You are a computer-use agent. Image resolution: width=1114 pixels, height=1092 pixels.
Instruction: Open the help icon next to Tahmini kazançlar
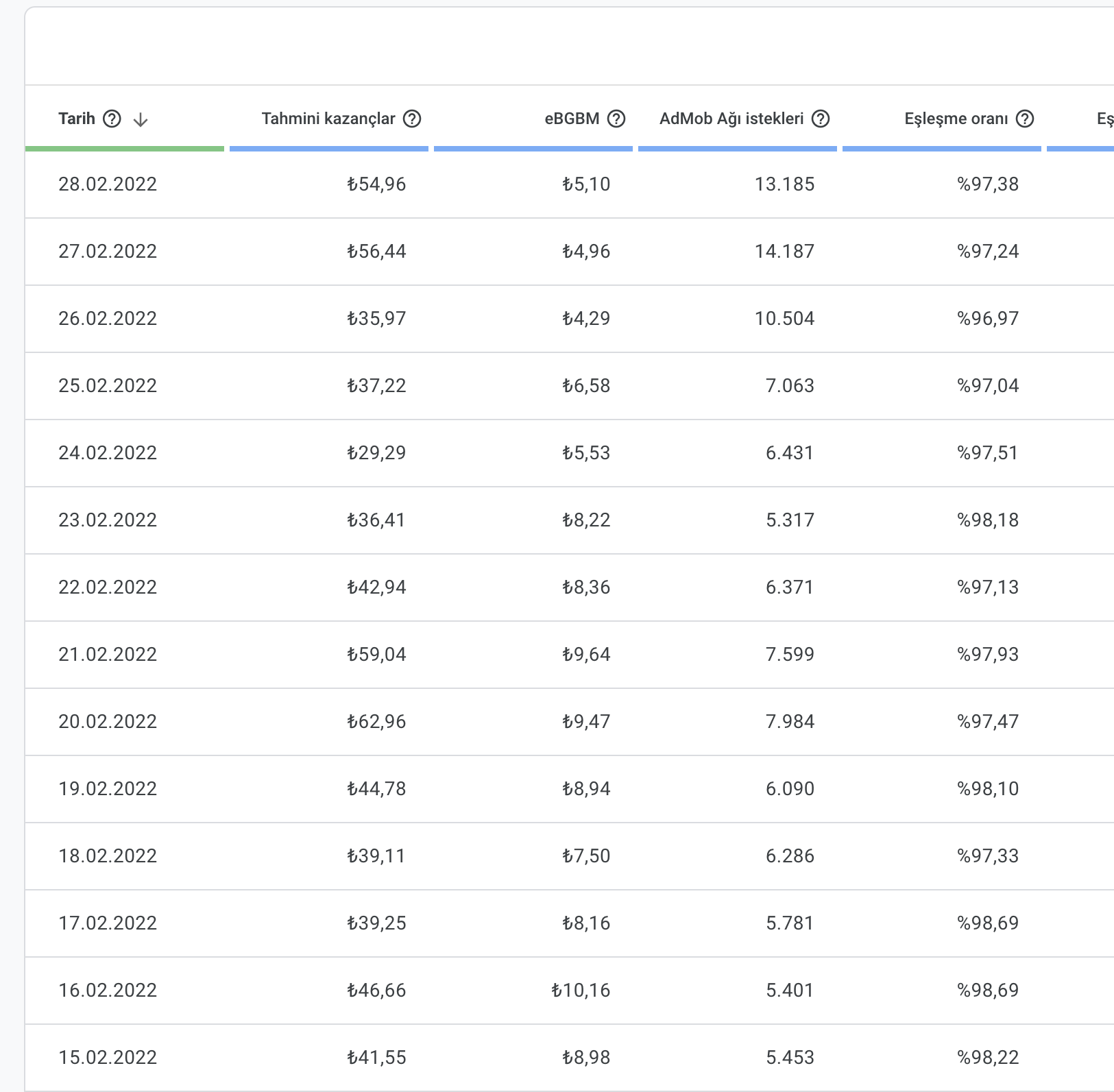[412, 119]
